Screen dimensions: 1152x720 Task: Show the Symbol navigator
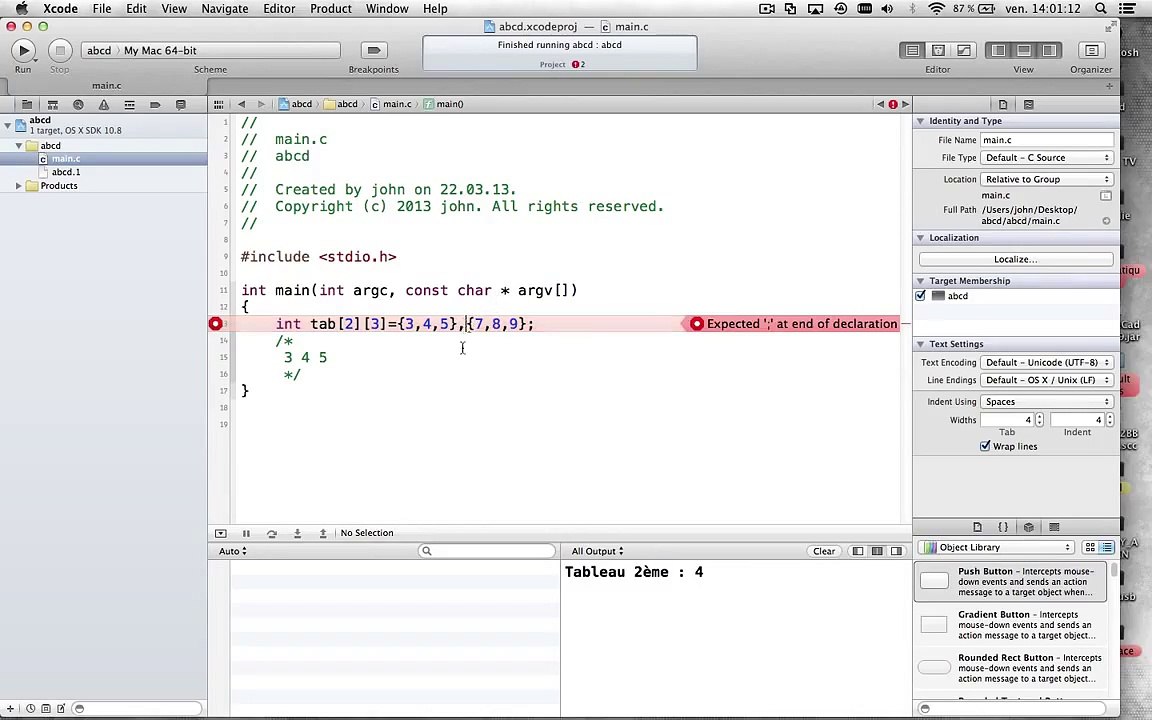(53, 104)
